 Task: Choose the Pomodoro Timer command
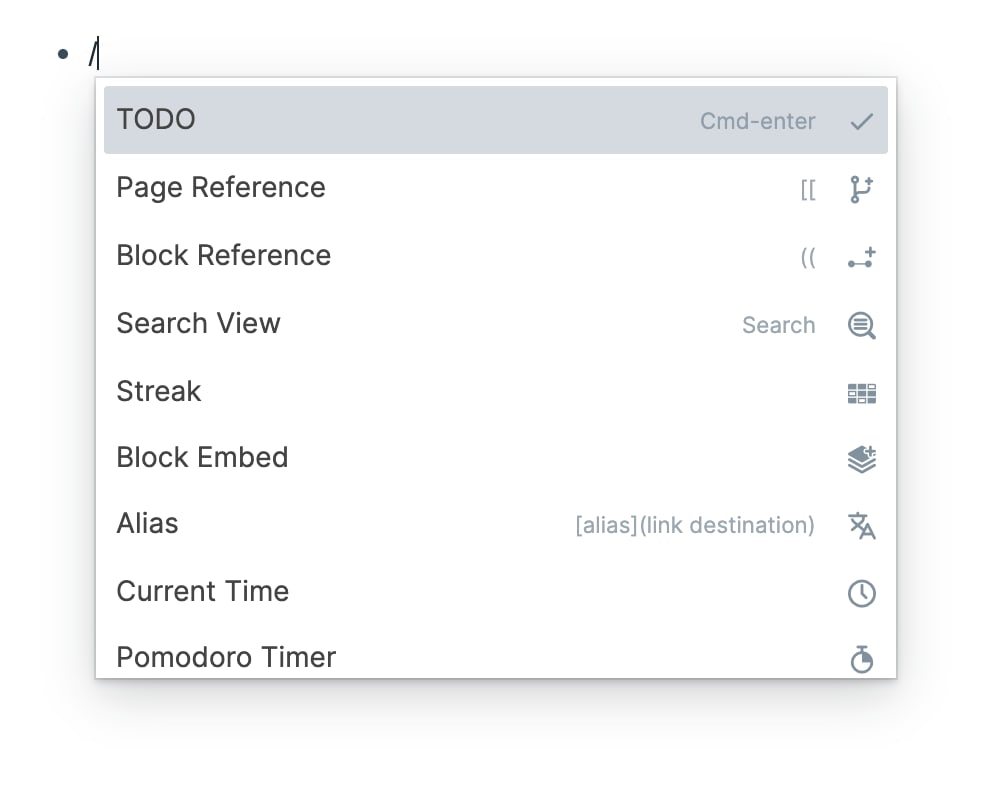tap(226, 657)
